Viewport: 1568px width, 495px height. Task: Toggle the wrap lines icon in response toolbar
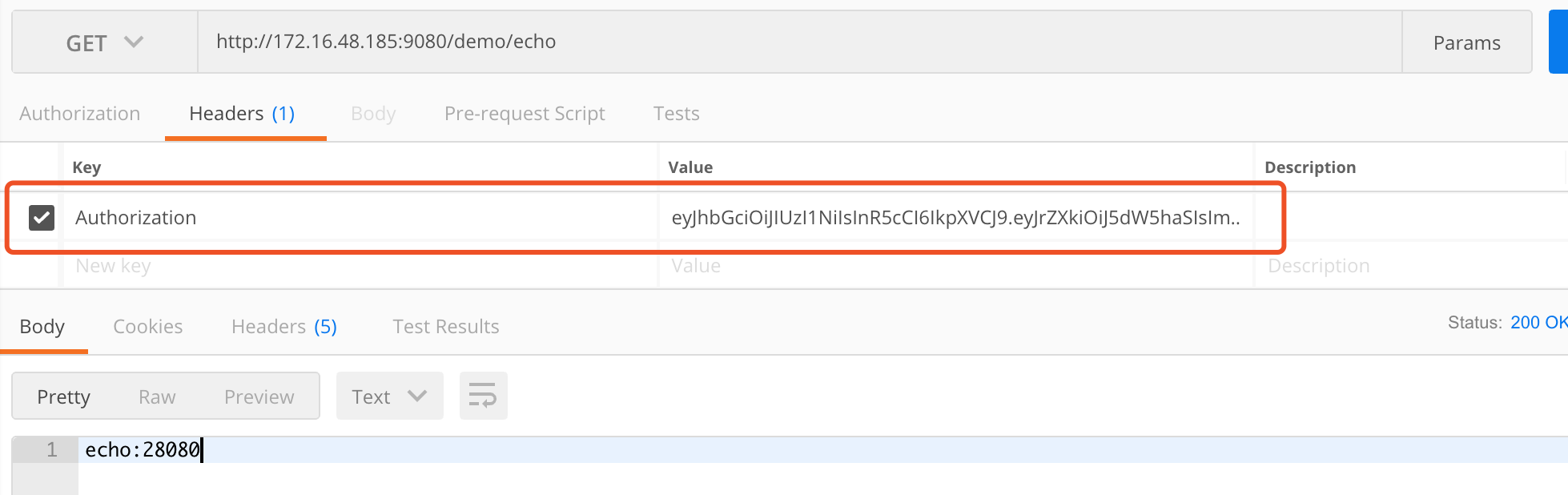483,396
